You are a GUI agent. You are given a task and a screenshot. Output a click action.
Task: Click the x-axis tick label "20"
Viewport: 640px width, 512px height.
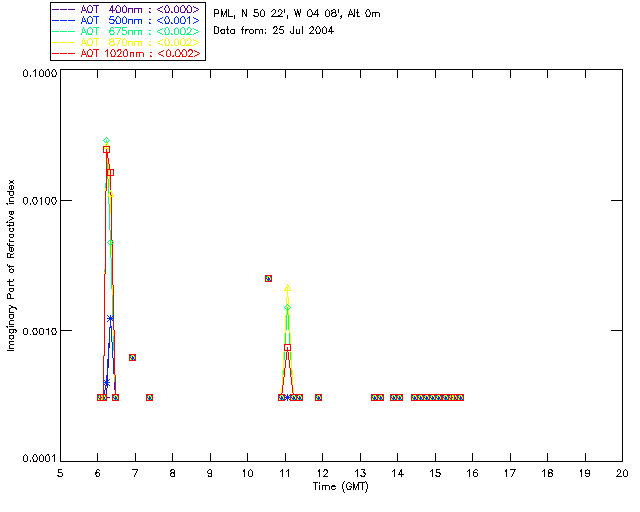click(x=622, y=473)
